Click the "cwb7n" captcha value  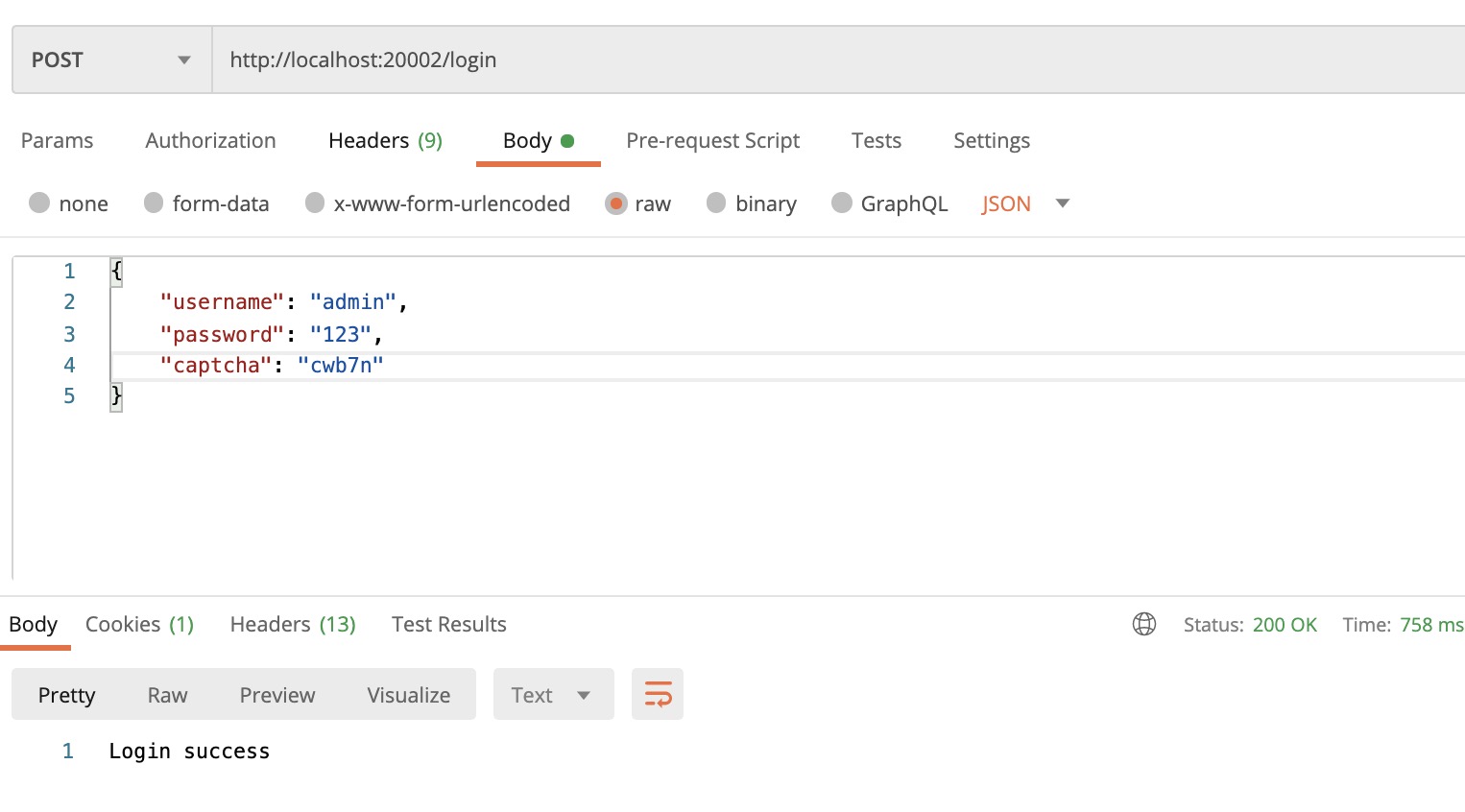point(341,366)
